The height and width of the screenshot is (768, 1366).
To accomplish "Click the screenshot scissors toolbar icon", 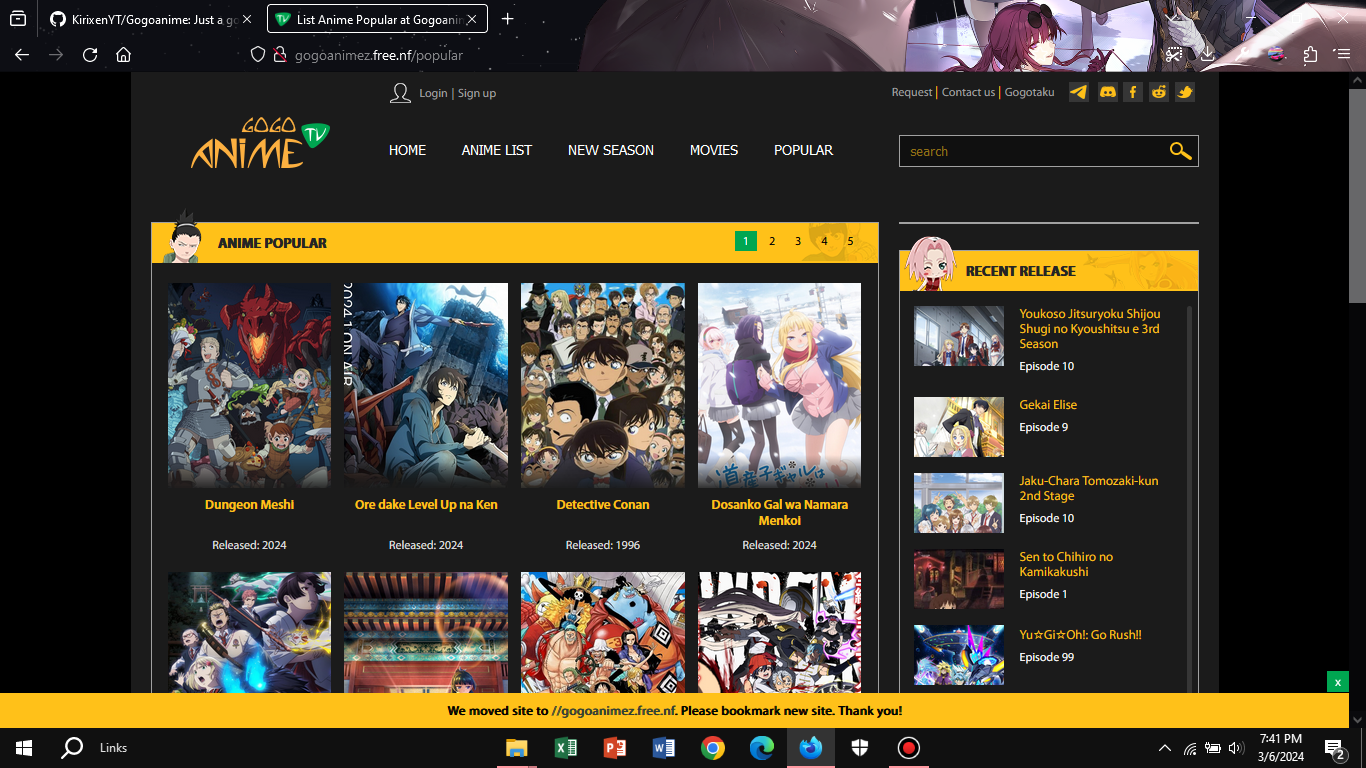I will [x=1175, y=55].
